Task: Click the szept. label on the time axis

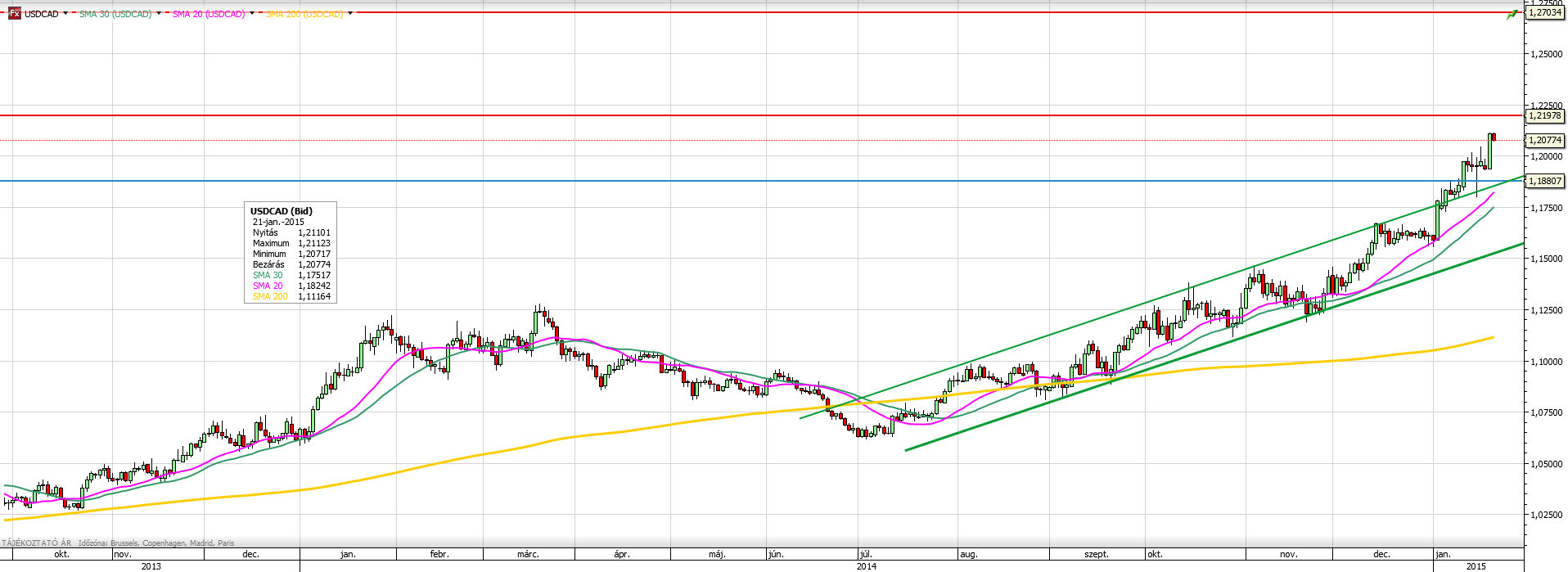Action: coord(1097,554)
